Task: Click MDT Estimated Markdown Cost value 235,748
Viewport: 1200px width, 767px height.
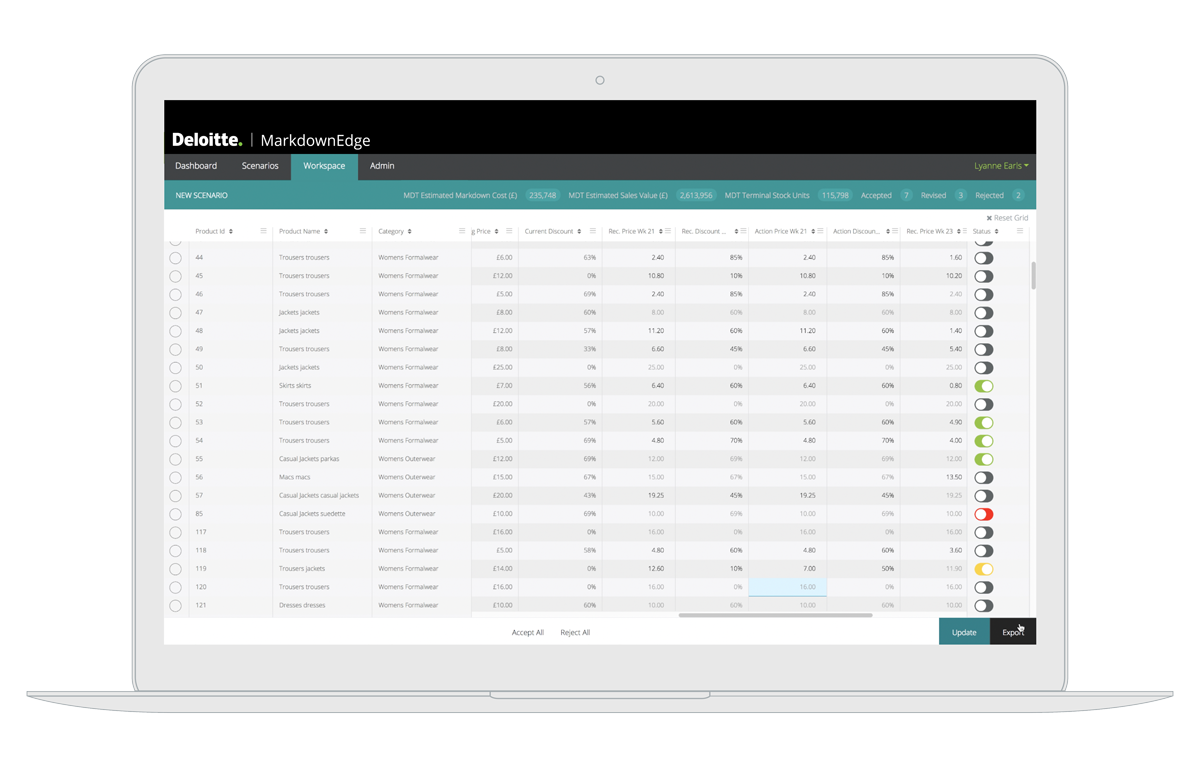Action: point(542,195)
